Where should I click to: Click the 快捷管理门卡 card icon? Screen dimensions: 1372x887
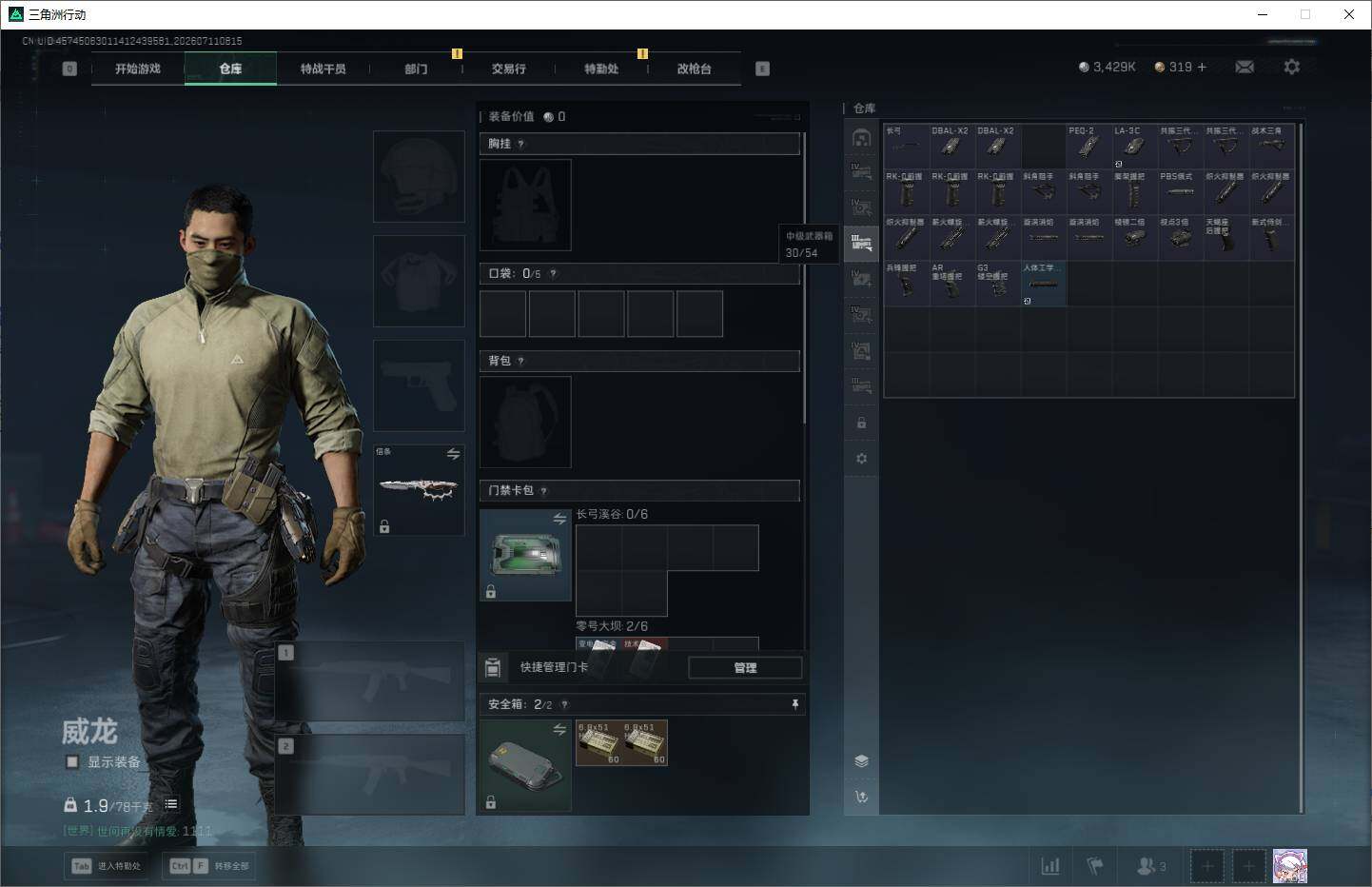coord(493,667)
